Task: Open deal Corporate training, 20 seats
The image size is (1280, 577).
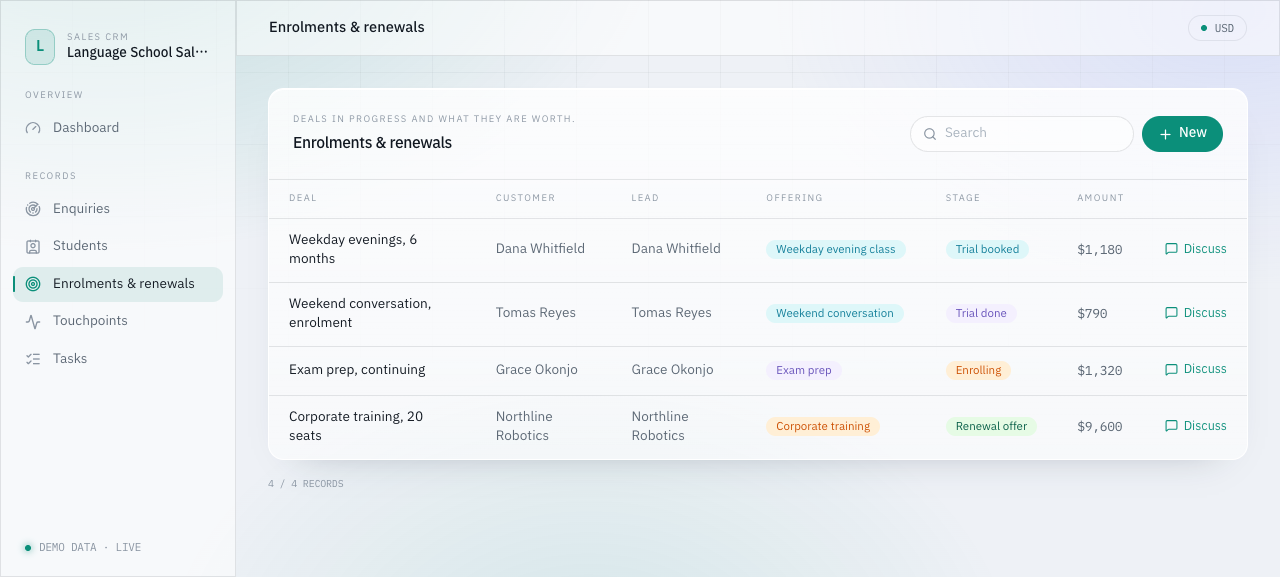Action: pos(356,426)
